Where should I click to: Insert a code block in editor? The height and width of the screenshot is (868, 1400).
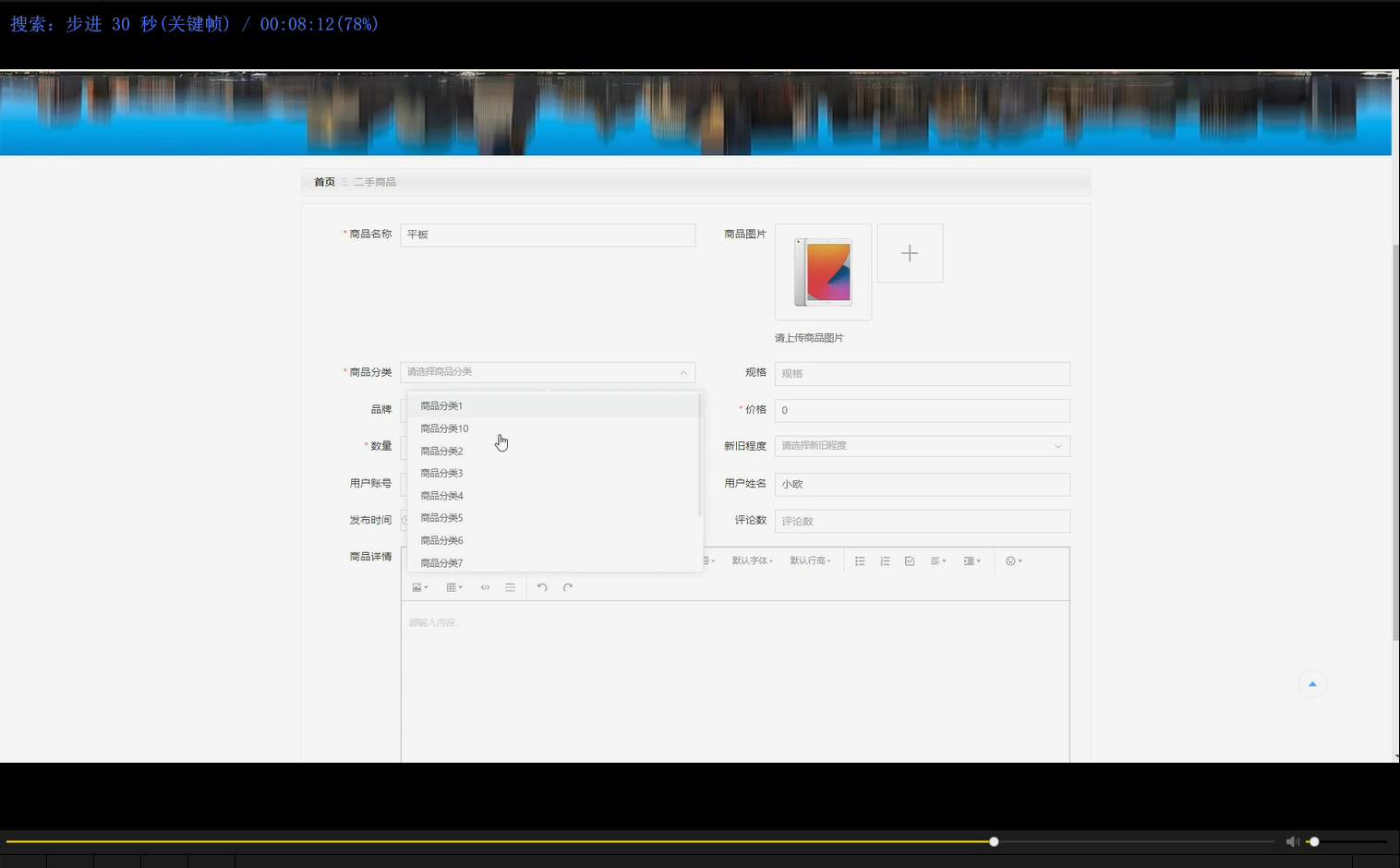tap(485, 587)
